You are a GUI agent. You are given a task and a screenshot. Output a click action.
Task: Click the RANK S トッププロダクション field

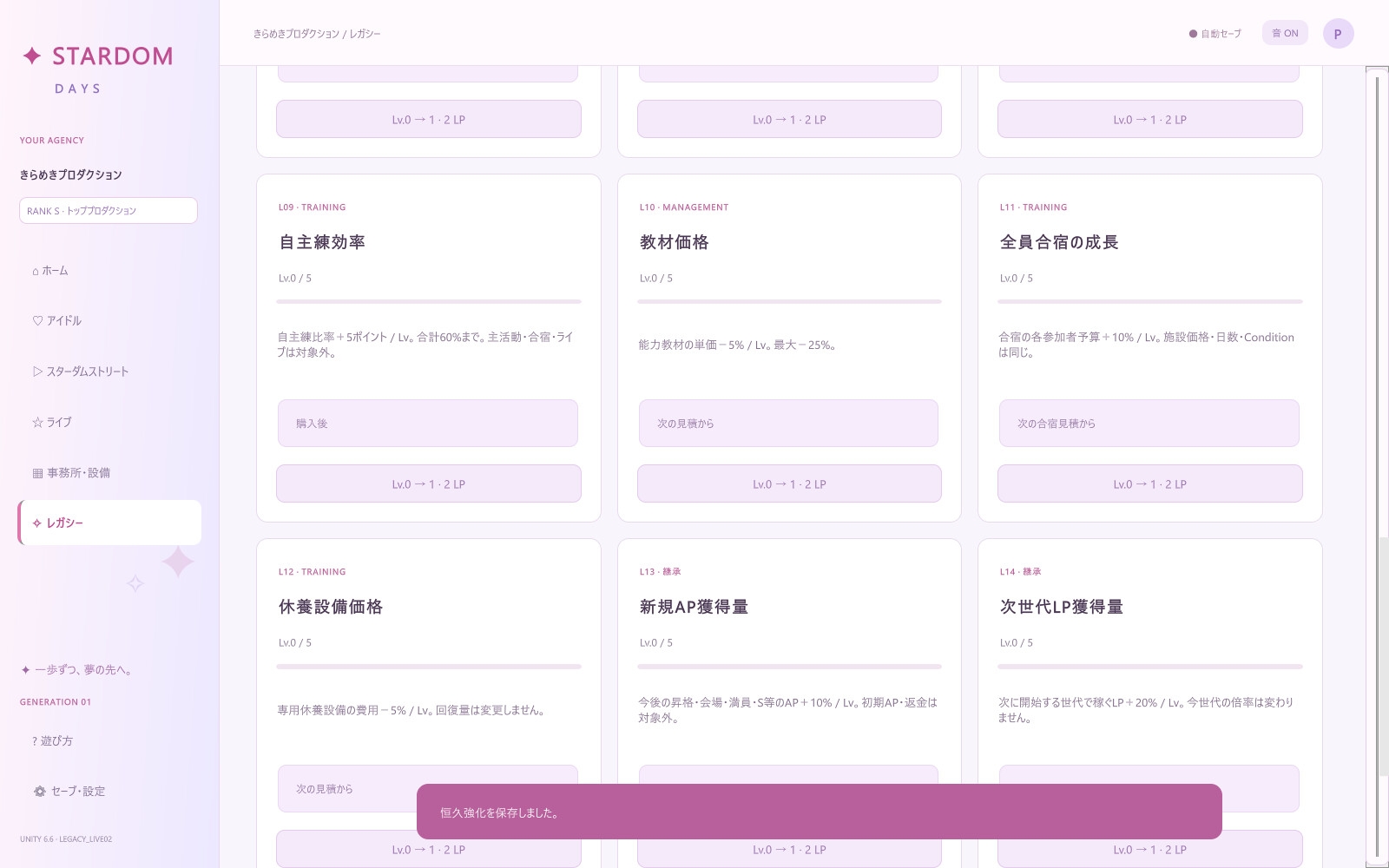[109, 211]
